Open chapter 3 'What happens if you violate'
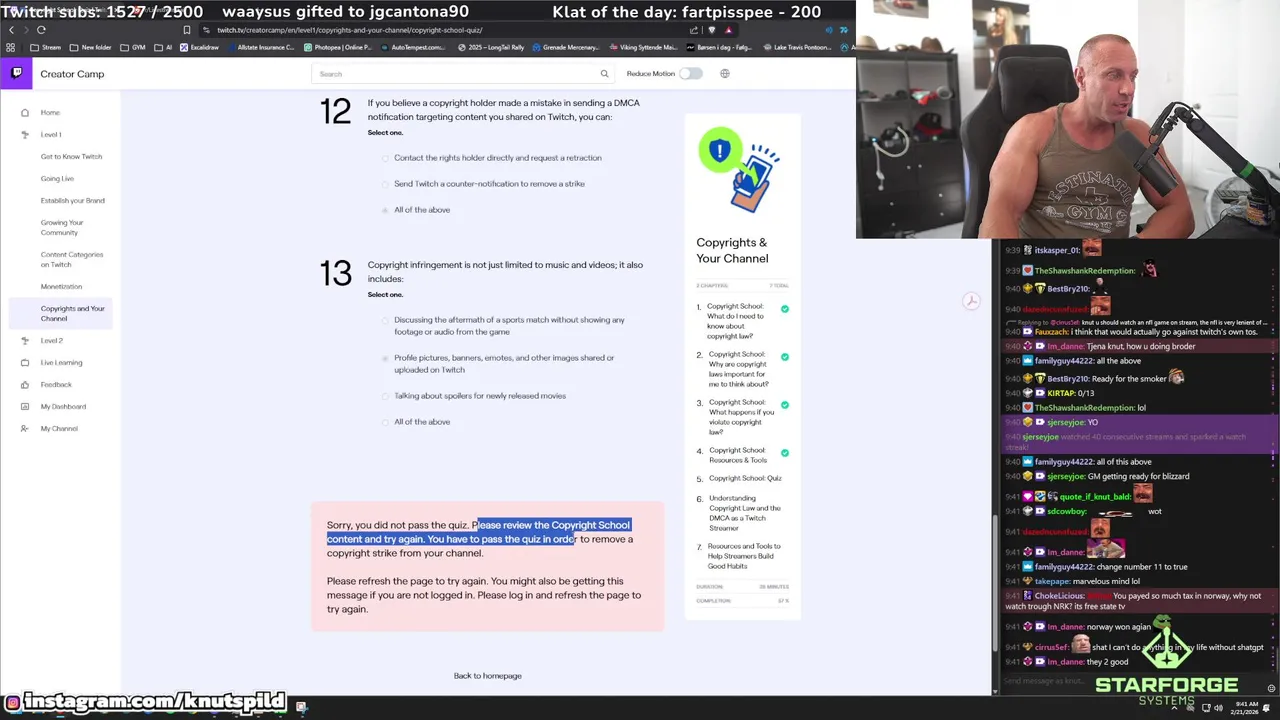 [741, 417]
